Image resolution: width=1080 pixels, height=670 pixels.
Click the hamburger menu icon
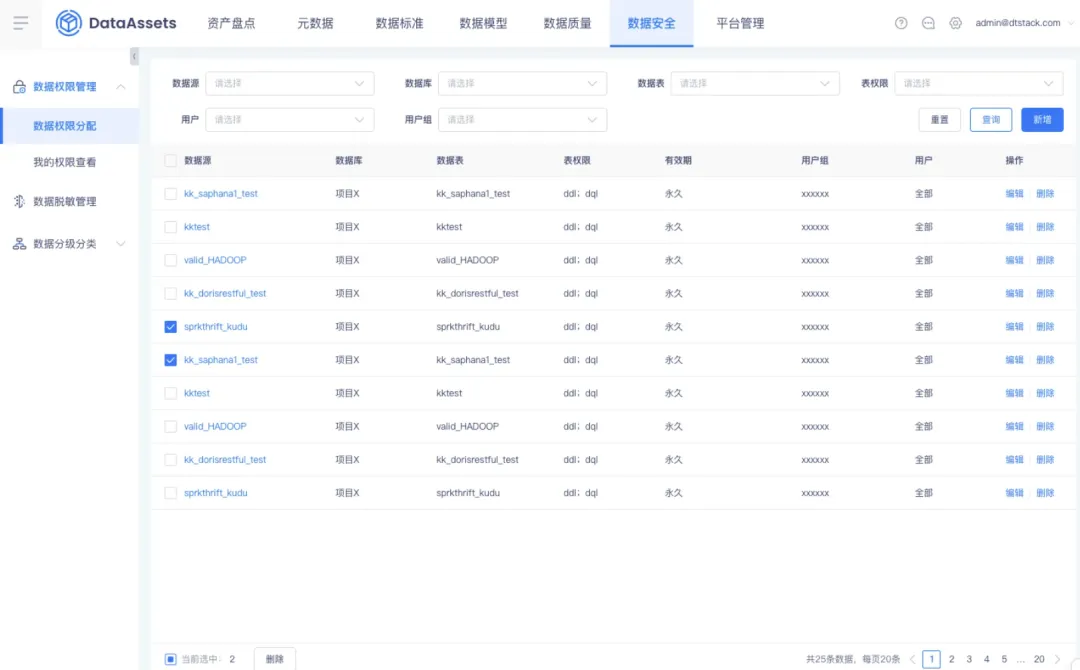(21, 23)
